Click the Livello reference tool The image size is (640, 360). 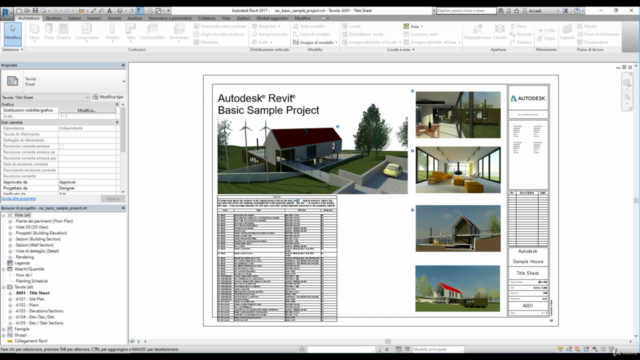(546, 30)
